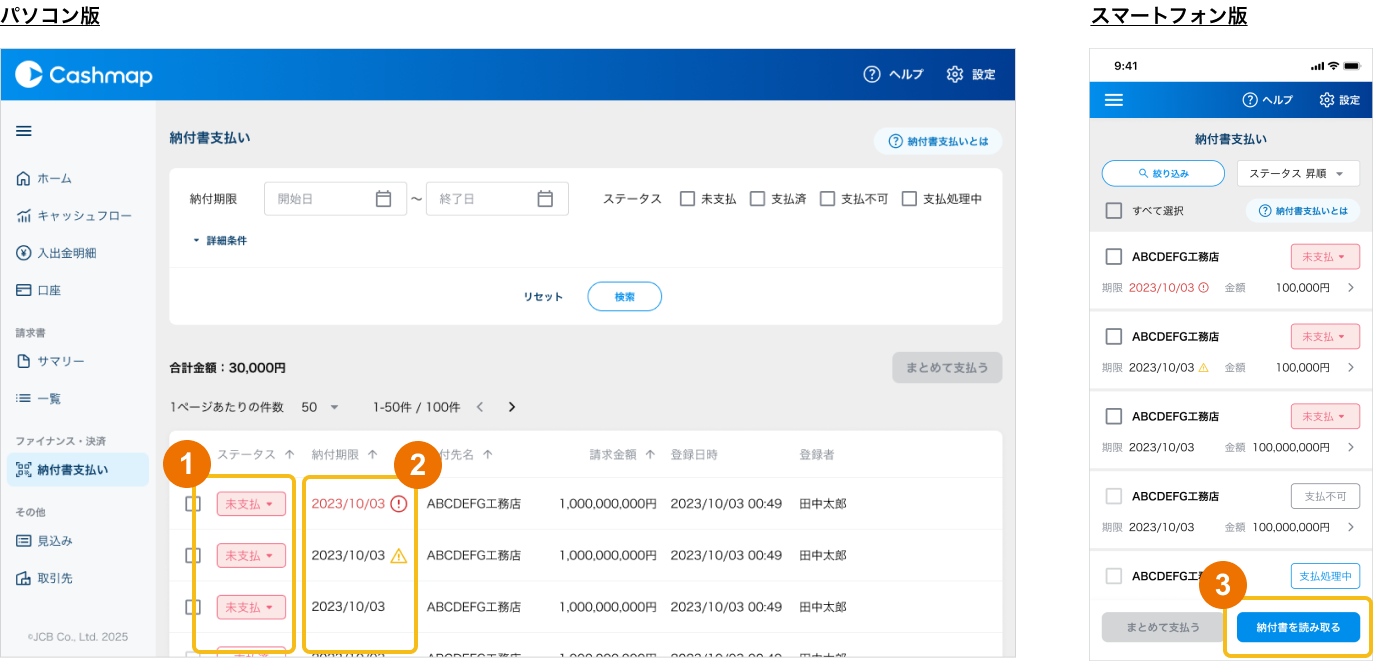The width and height of the screenshot is (1373, 661).
Task: Click the red overdue alert icon in table
Action: coord(399,504)
